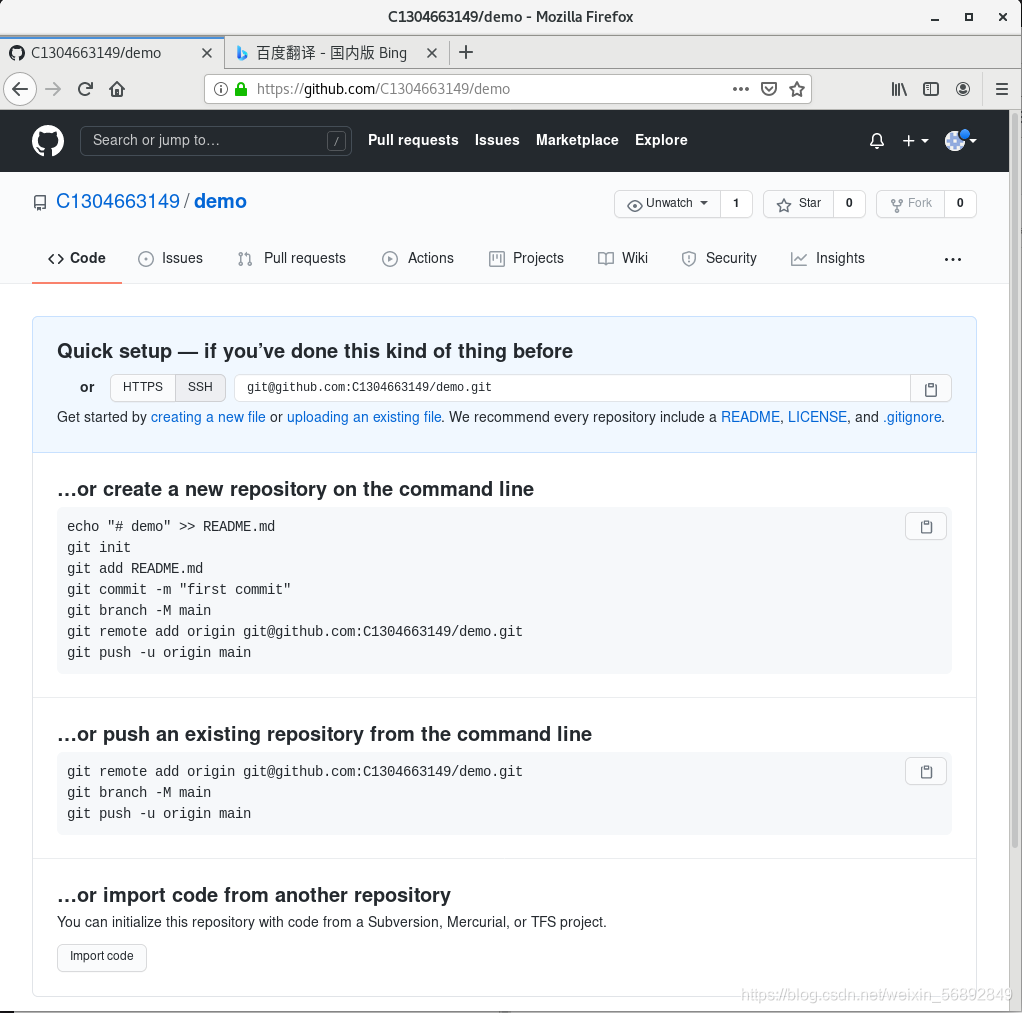The height and width of the screenshot is (1013, 1022).
Task: Click Firefox back arrow button
Action: [x=20, y=89]
